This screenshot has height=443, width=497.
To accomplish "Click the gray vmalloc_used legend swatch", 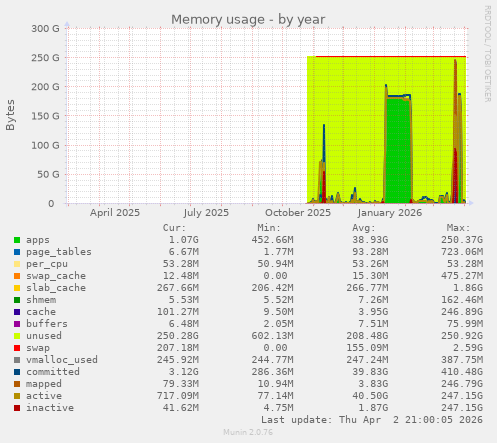I will click(17, 360).
